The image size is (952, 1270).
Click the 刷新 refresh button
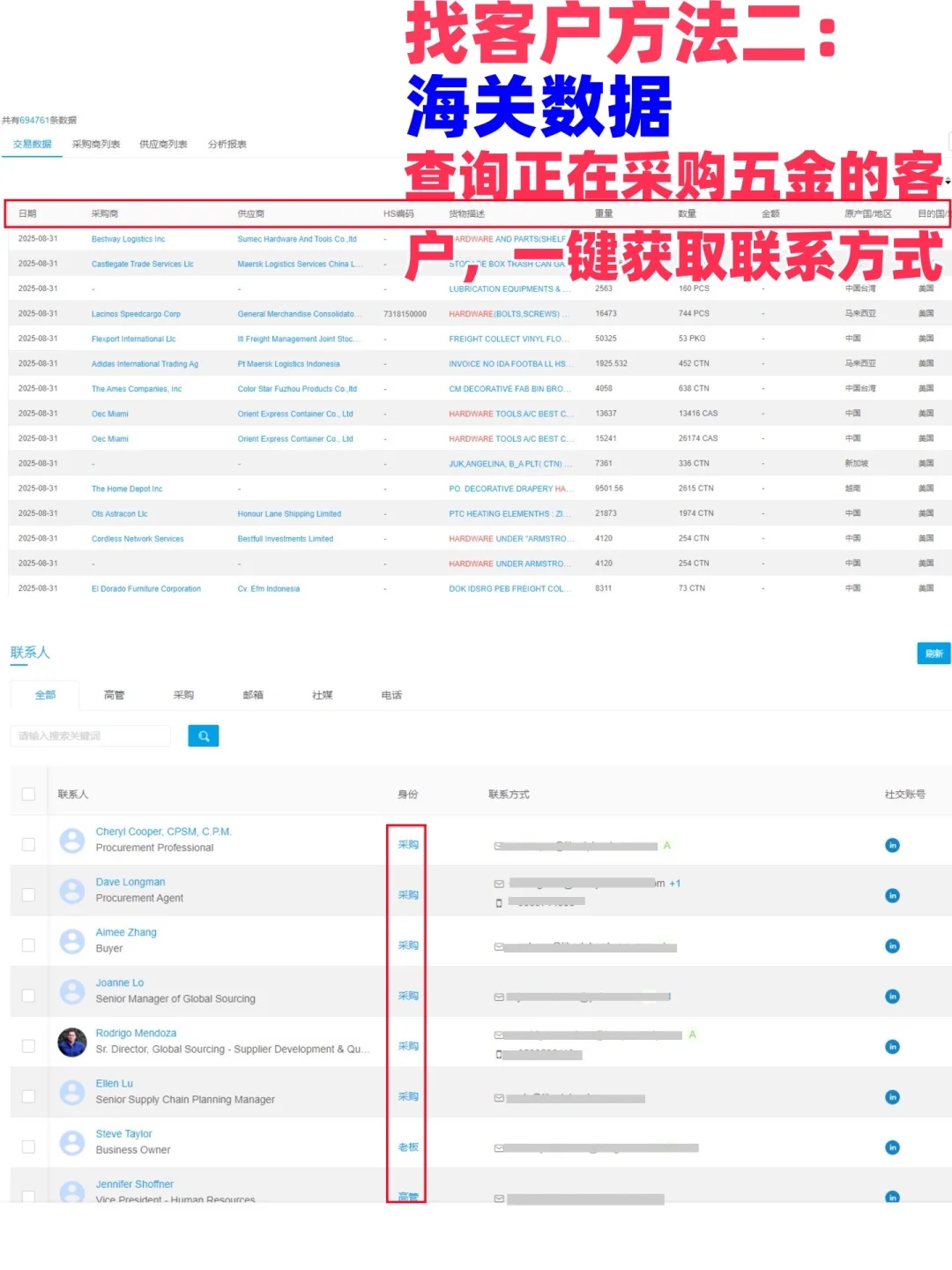(x=933, y=653)
